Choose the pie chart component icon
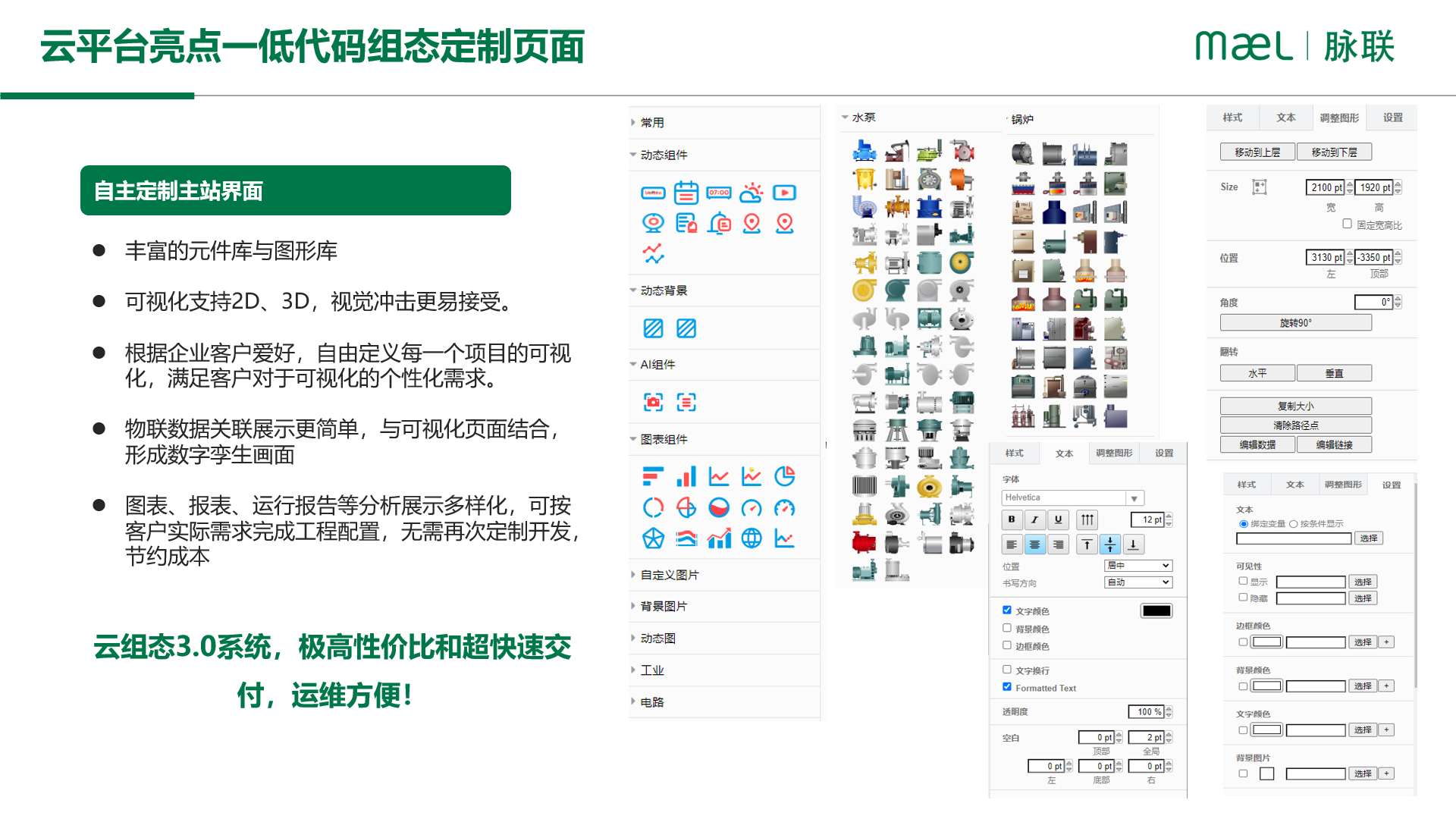The image size is (1456, 819). pos(784,476)
